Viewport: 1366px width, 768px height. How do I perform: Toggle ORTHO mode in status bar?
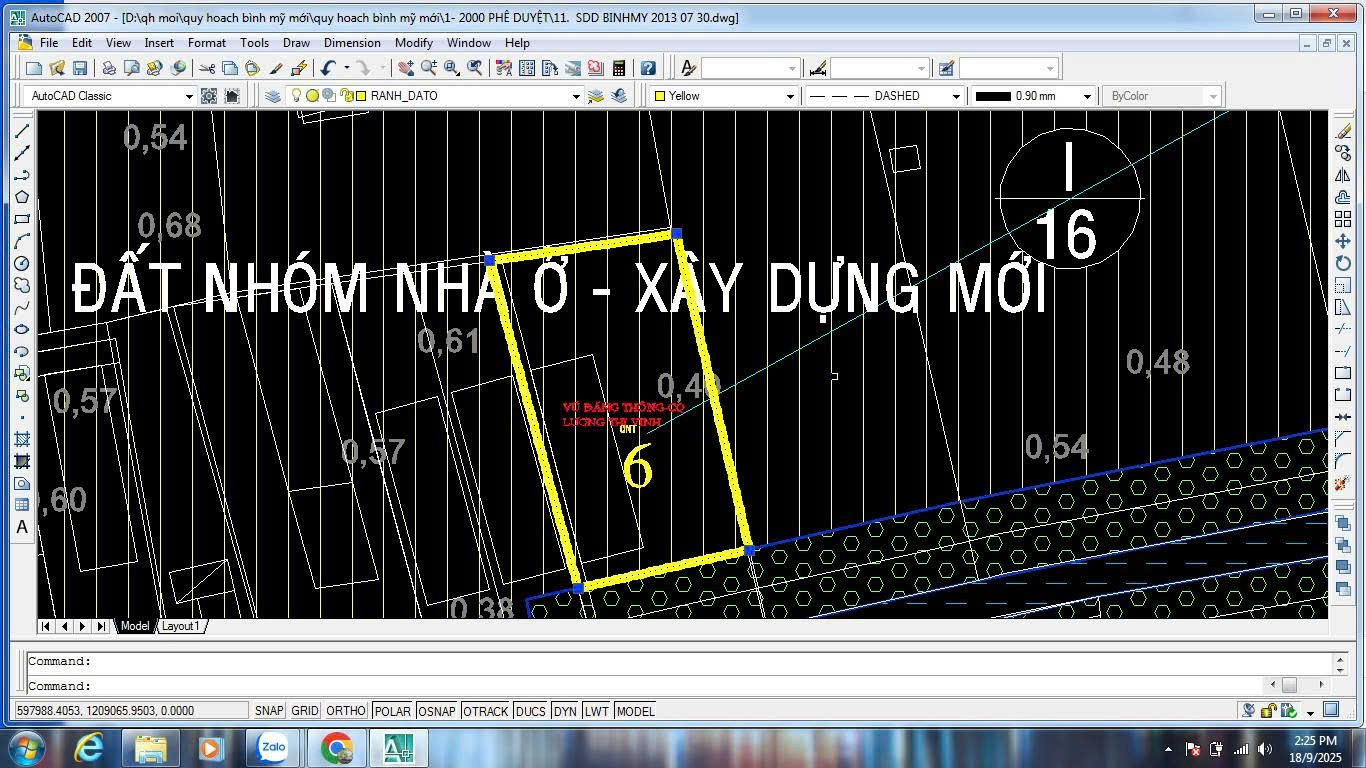click(x=346, y=711)
